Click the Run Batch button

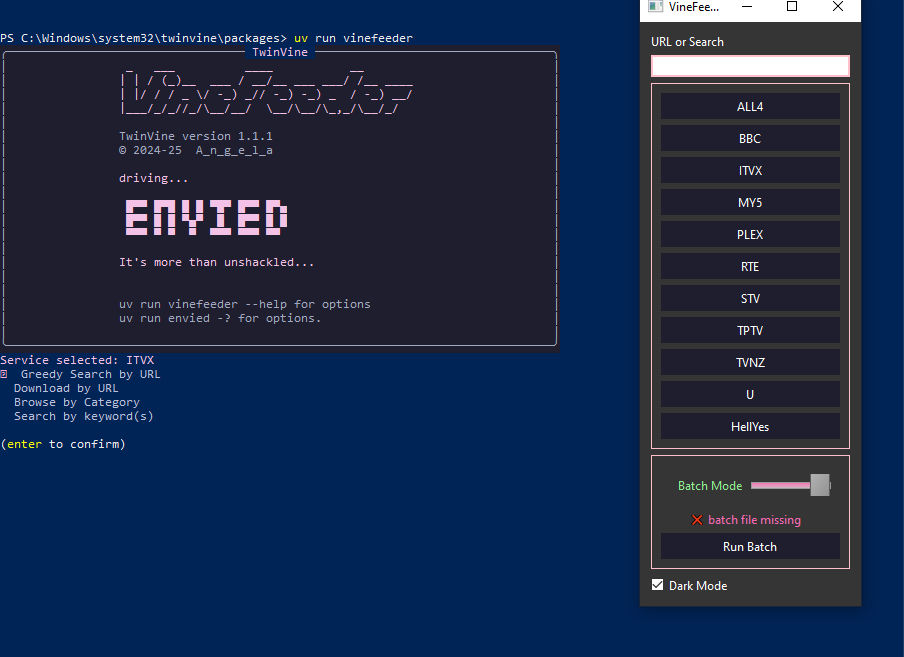click(749, 546)
